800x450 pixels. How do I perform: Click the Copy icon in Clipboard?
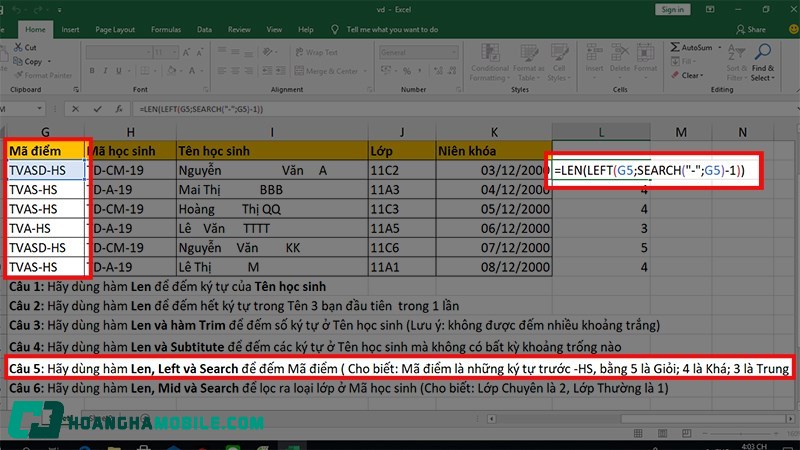[16, 60]
